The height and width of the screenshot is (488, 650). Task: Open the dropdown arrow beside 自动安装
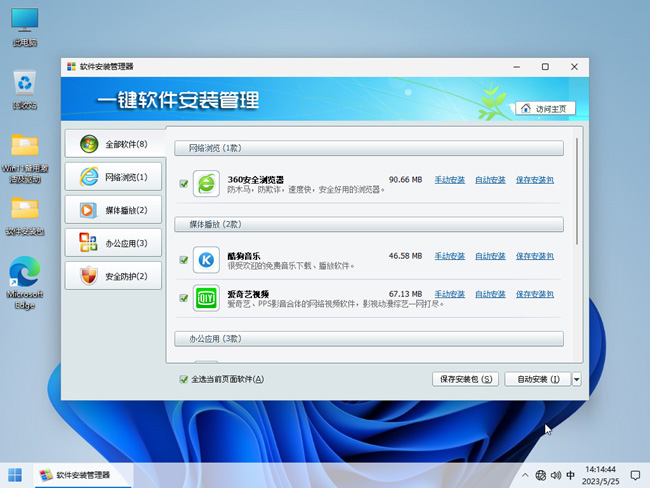click(576, 379)
